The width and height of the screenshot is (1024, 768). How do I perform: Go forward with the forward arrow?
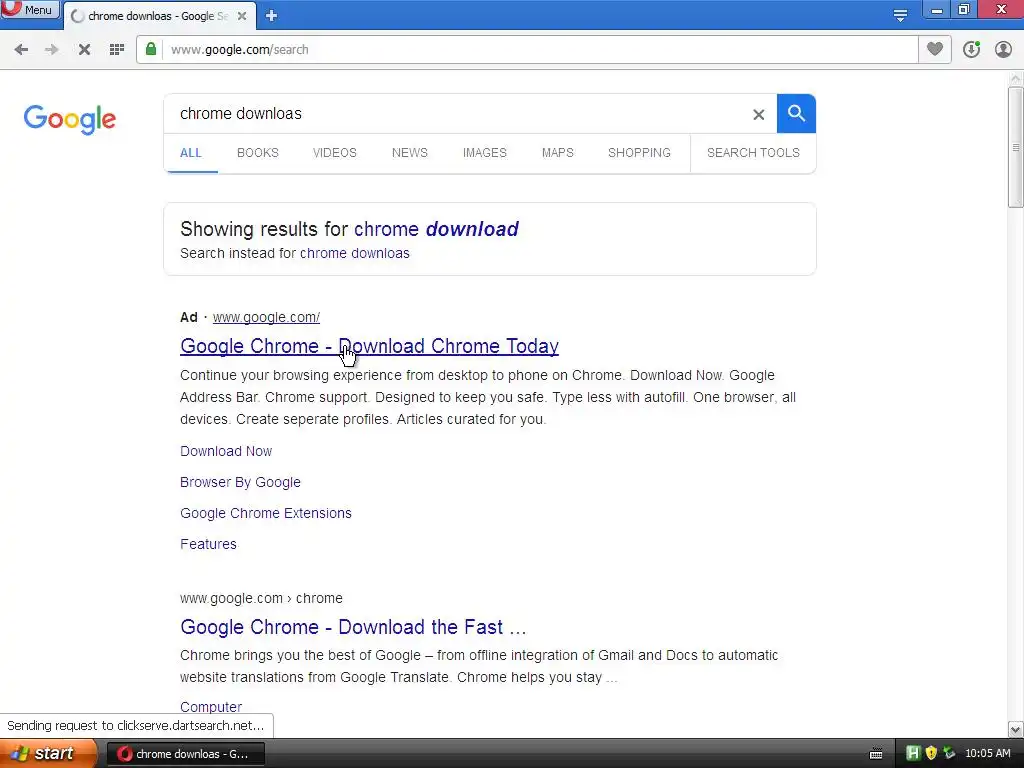(x=52, y=50)
